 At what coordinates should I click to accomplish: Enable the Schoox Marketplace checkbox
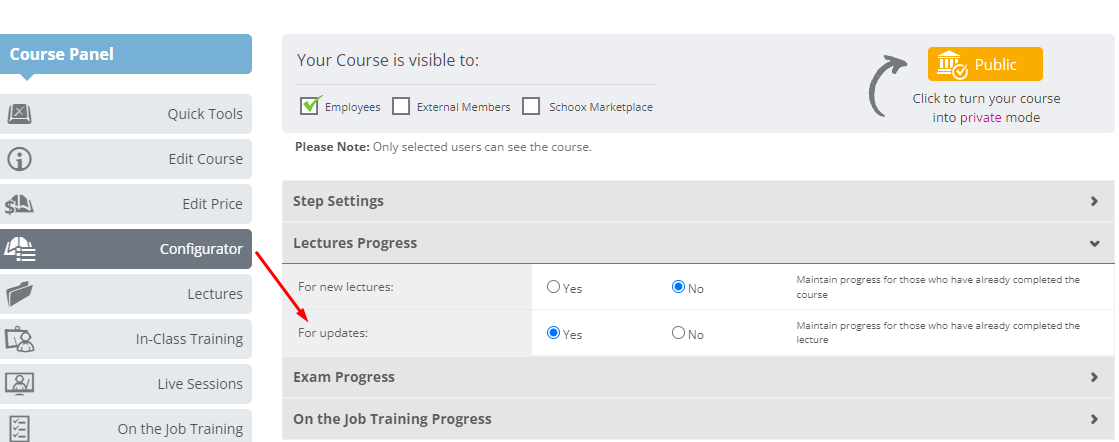pyautogui.click(x=531, y=106)
